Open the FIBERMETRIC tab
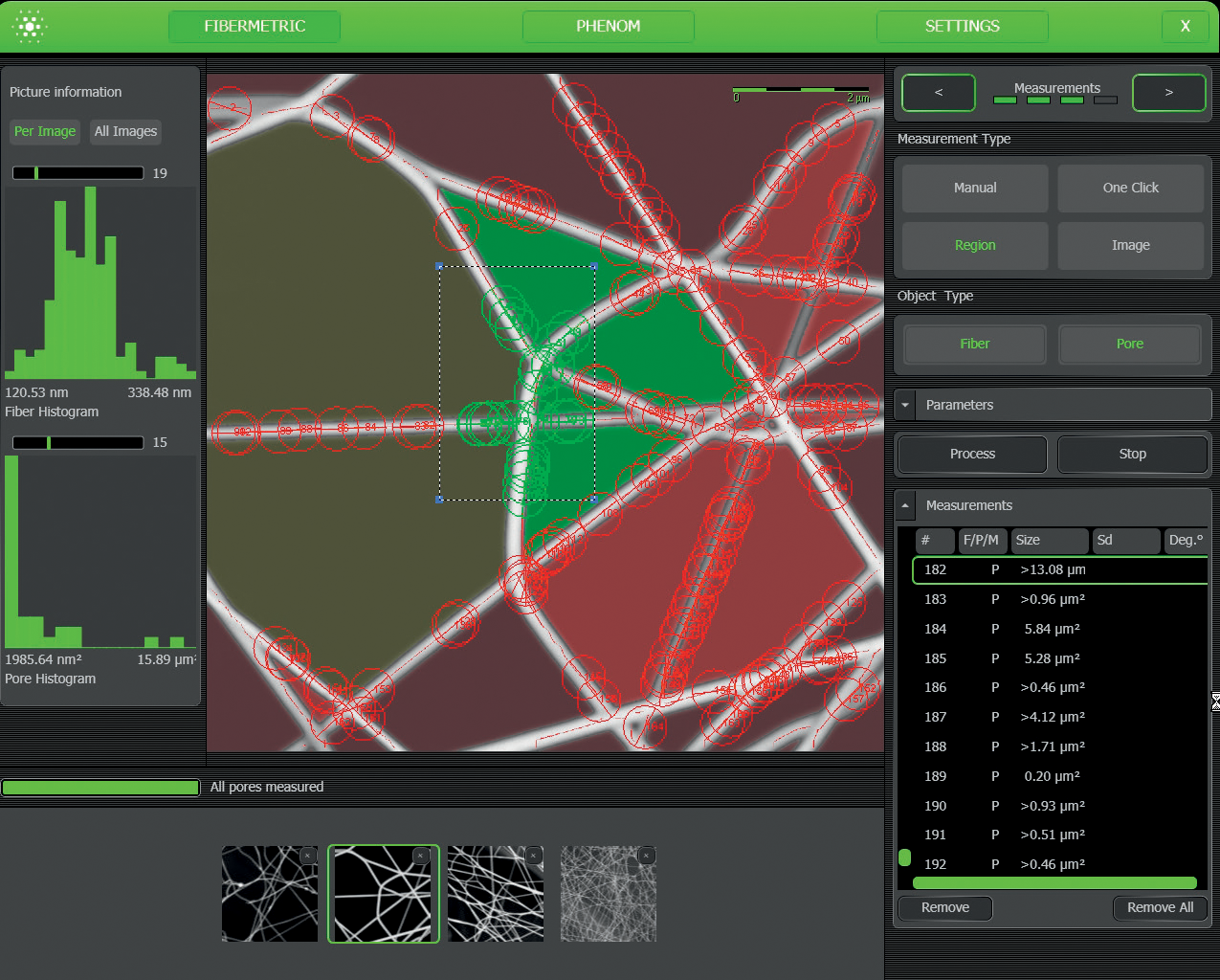This screenshot has width=1220, height=980. pyautogui.click(x=255, y=27)
